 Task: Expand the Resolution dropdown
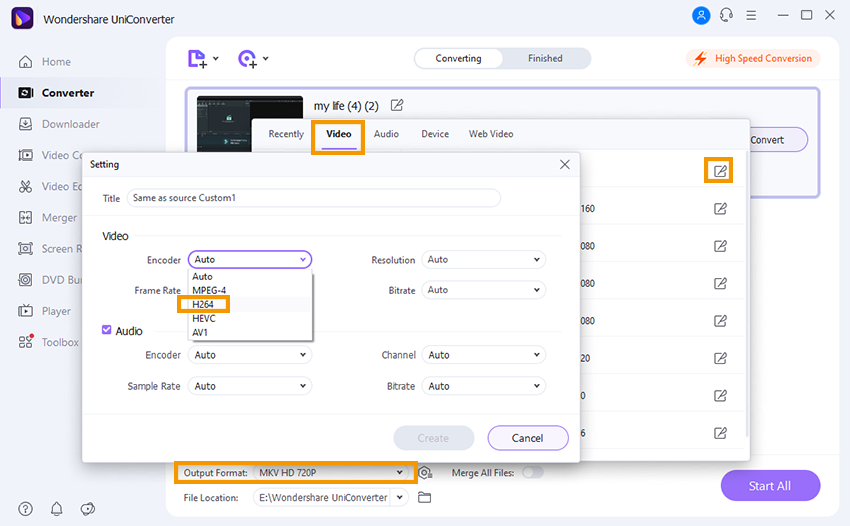click(x=484, y=260)
